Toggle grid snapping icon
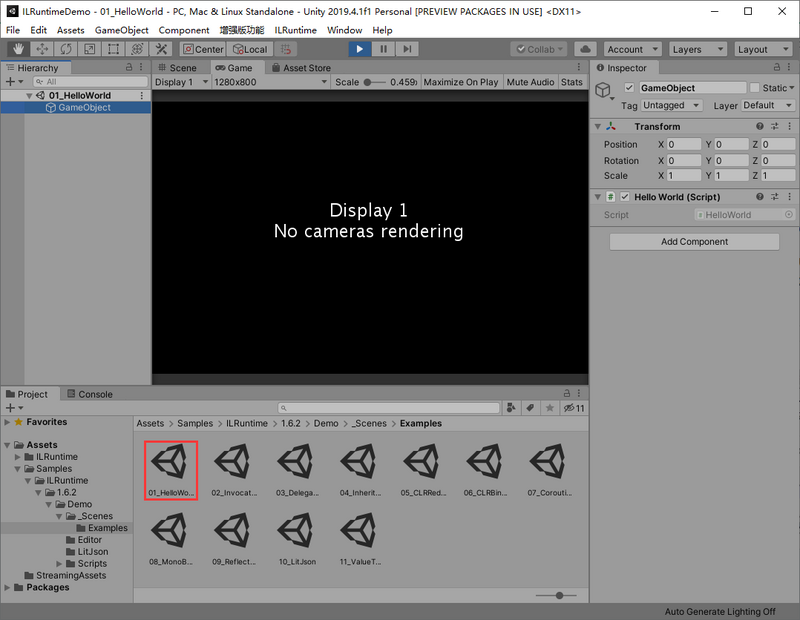Screen dimensions: 800x620 286,49
